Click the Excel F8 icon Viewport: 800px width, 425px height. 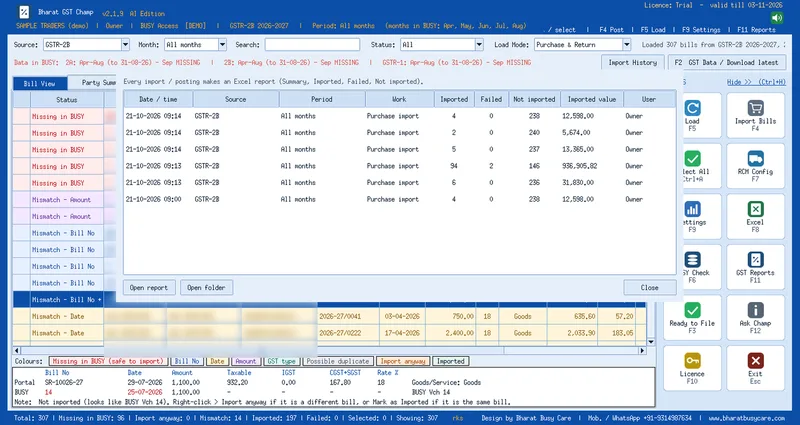[x=755, y=209]
